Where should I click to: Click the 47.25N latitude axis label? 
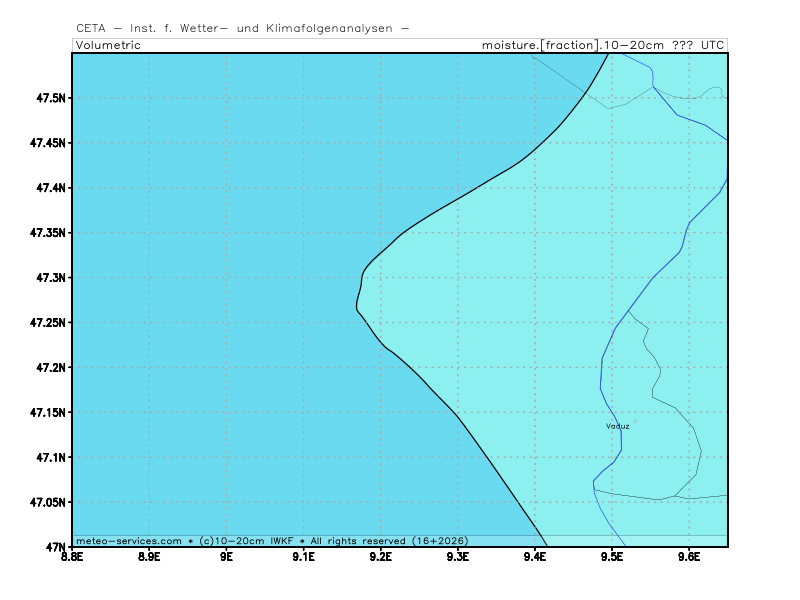[x=45, y=323]
